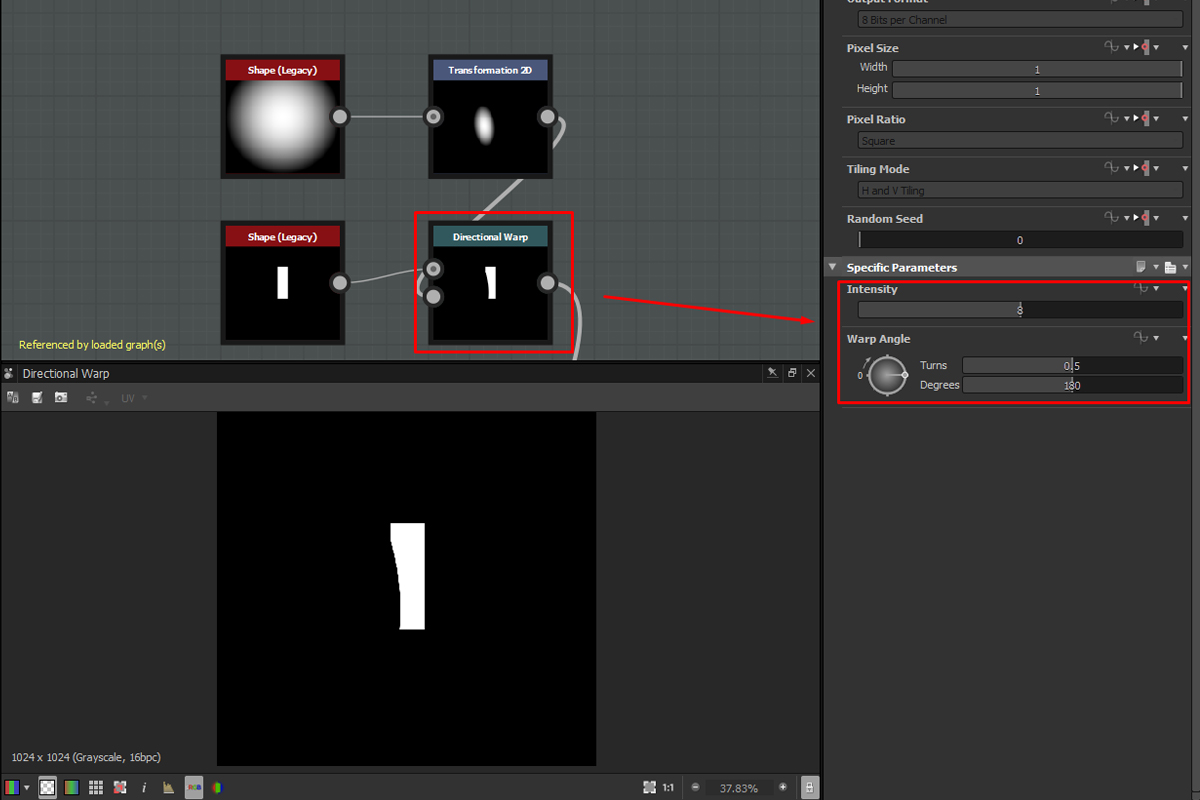
Task: Select the Directional Warp node
Action: tap(490, 283)
